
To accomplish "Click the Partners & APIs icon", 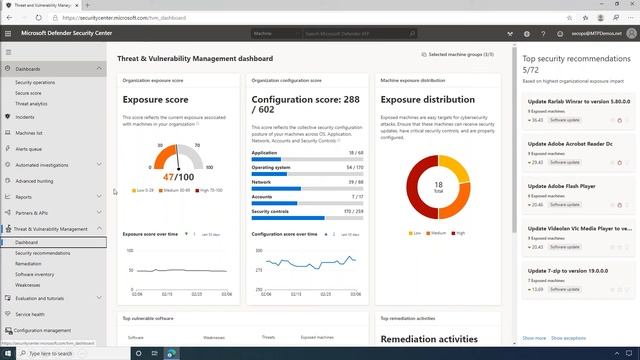I will coord(8,213).
